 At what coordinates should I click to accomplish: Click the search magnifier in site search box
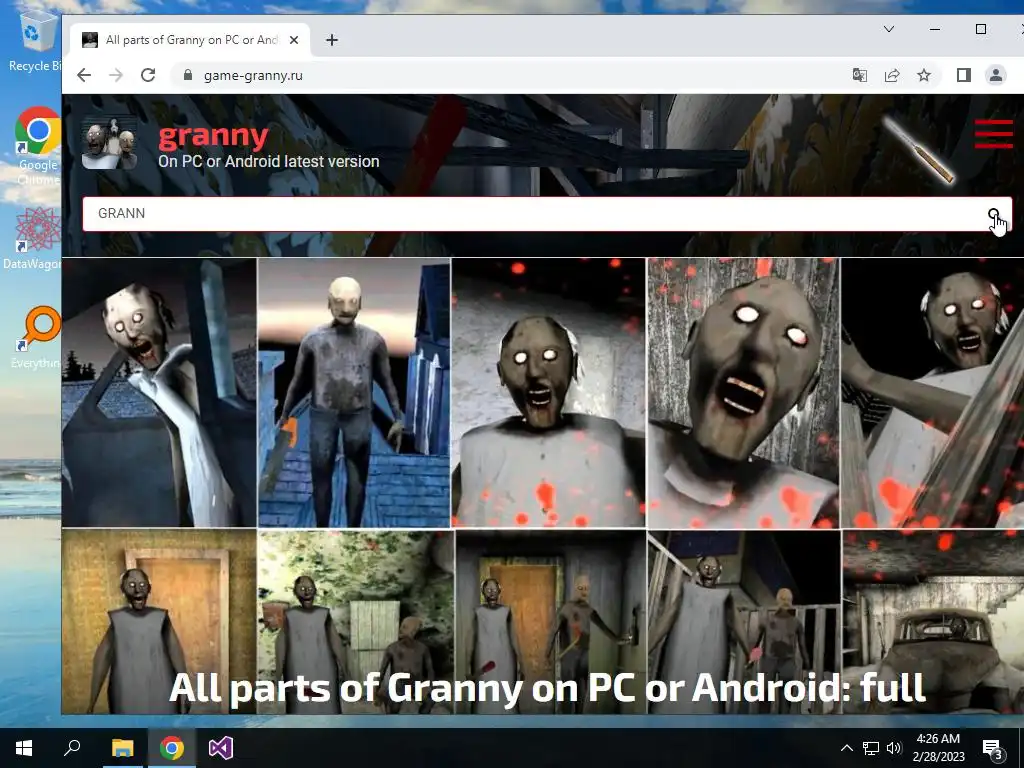(x=993, y=214)
